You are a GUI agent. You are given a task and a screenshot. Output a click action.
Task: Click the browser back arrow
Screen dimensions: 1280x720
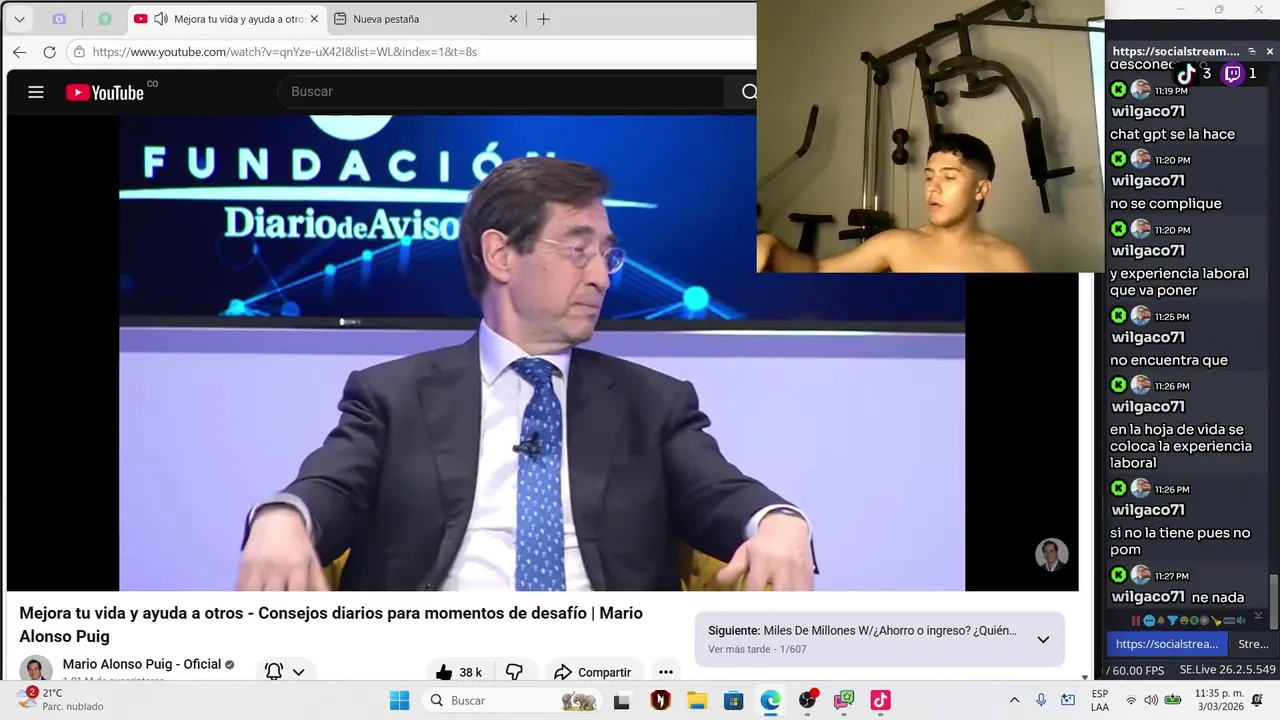(x=20, y=52)
